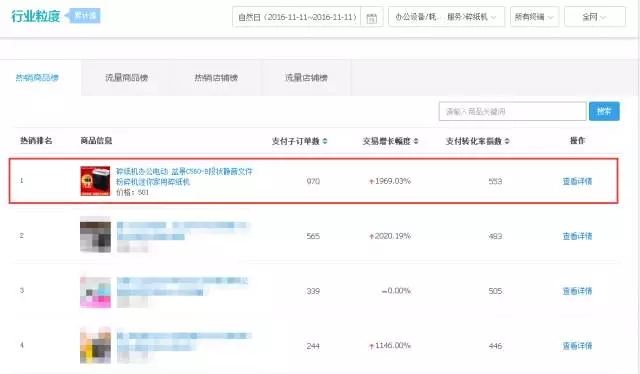Screen dimensions: 640x374
Task: Click the order count 970
Action: [x=313, y=181]
